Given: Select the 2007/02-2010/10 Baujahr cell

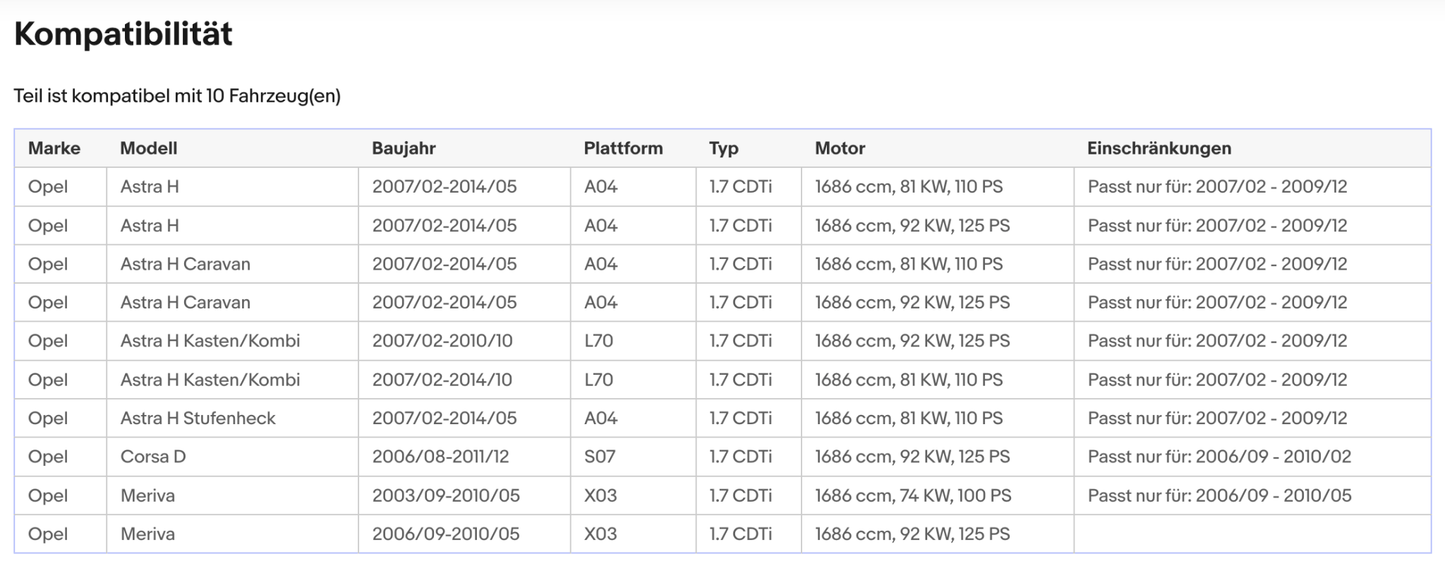Looking at the screenshot, I should (x=442, y=341).
